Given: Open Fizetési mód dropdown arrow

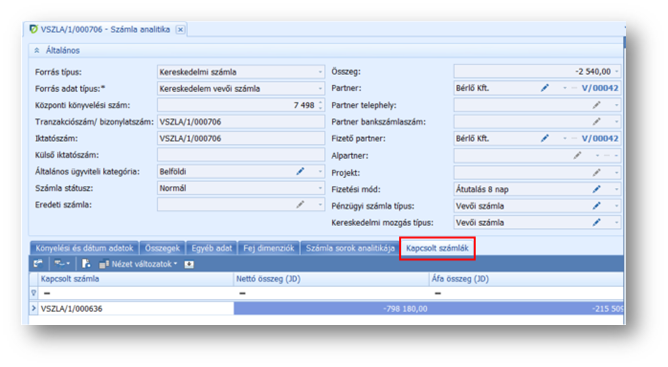Looking at the screenshot, I should pyautogui.click(x=616, y=189).
